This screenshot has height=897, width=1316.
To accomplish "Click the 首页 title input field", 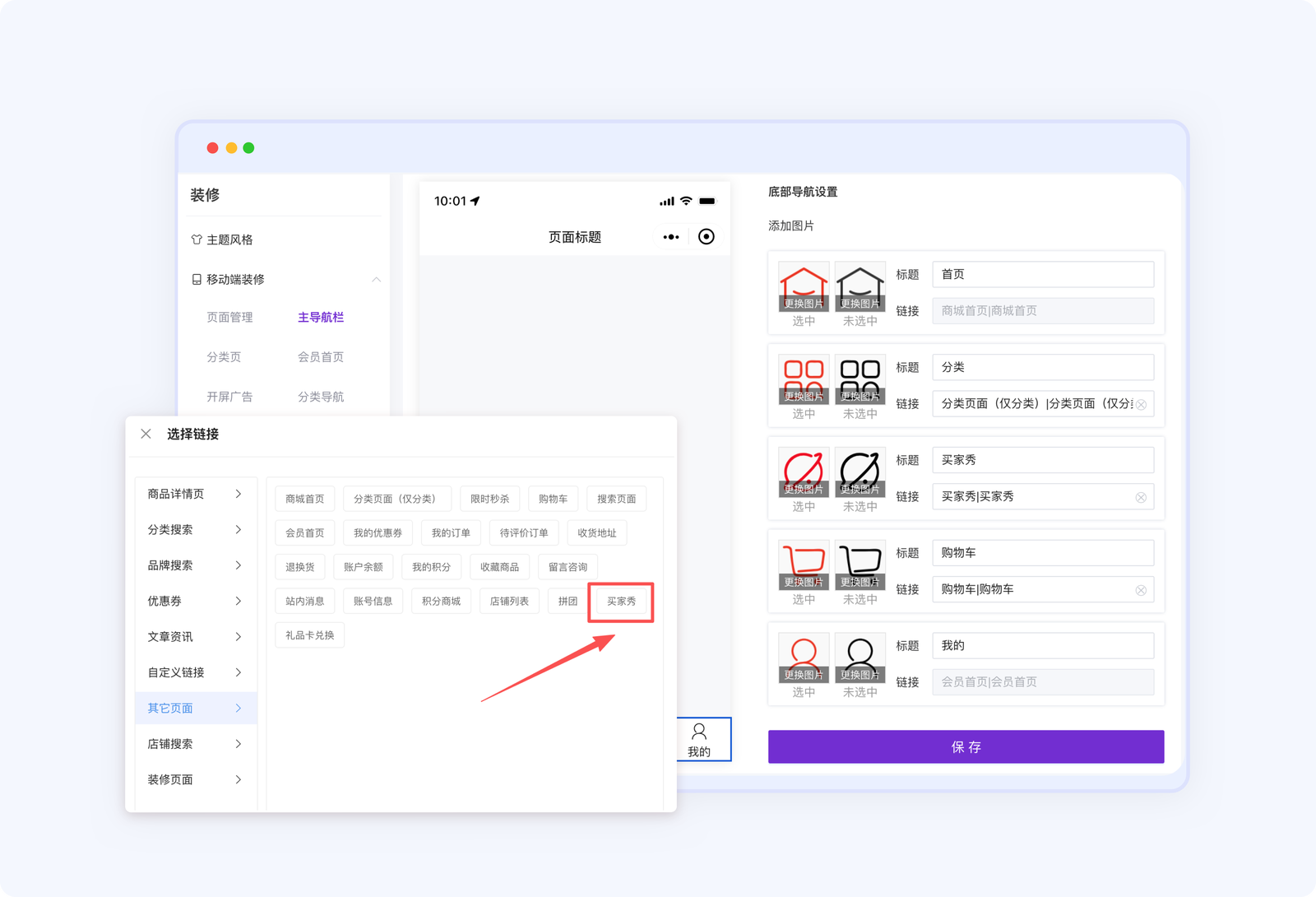I will point(1042,275).
